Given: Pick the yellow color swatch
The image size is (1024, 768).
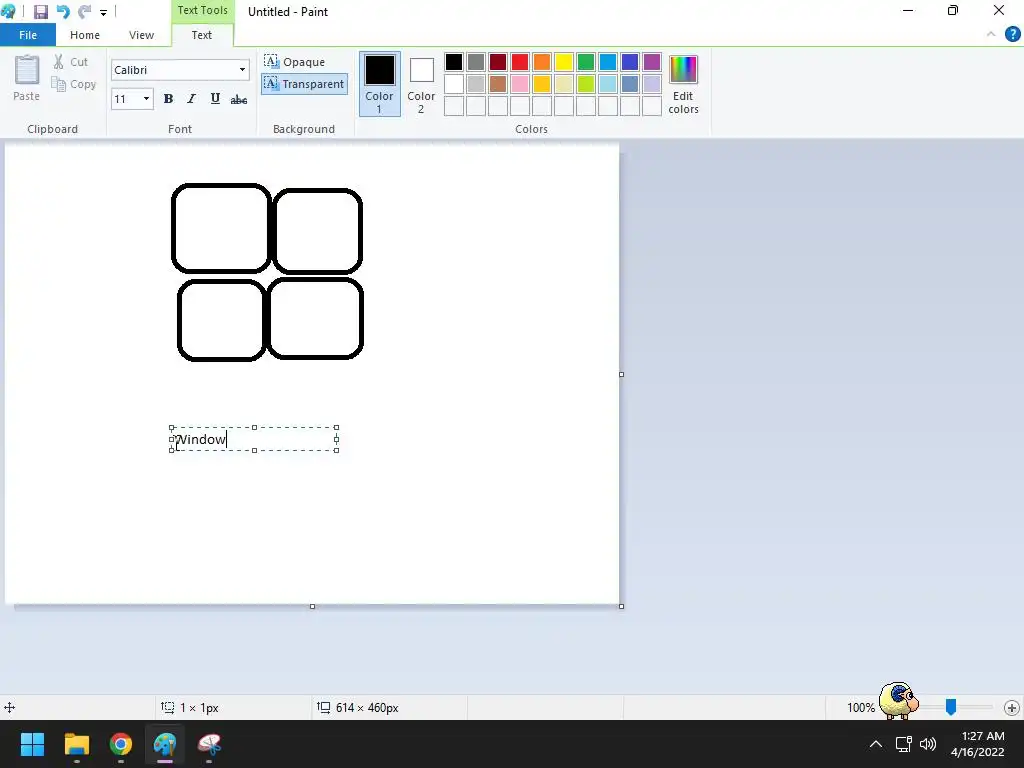Looking at the screenshot, I should point(564,62).
